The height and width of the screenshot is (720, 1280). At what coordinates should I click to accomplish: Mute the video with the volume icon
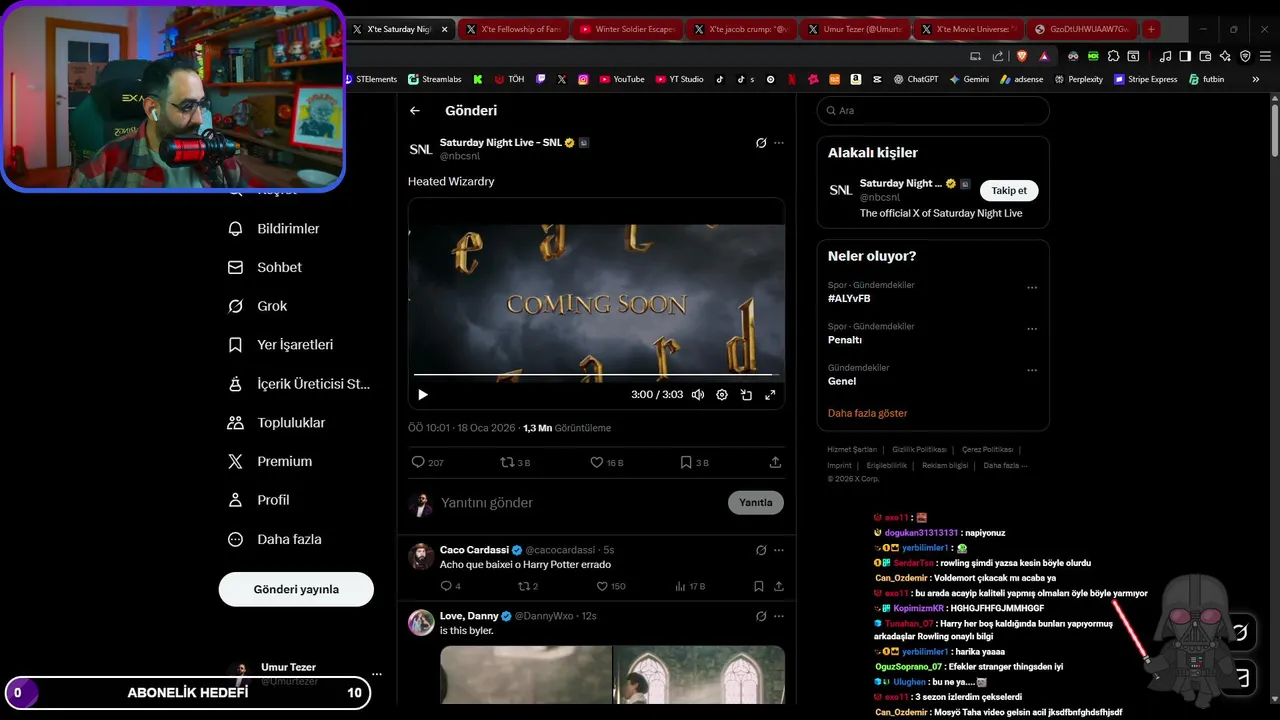click(x=698, y=395)
